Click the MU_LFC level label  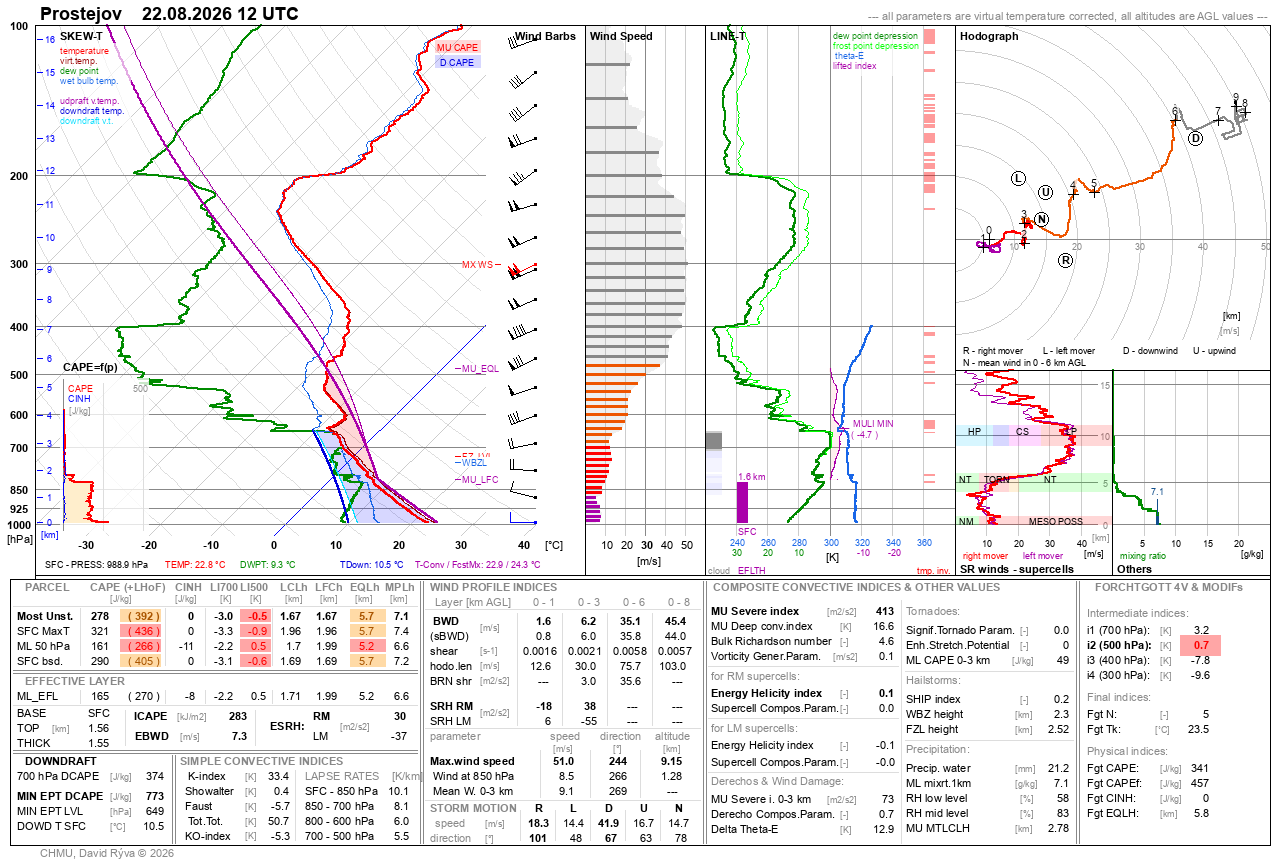(x=480, y=480)
